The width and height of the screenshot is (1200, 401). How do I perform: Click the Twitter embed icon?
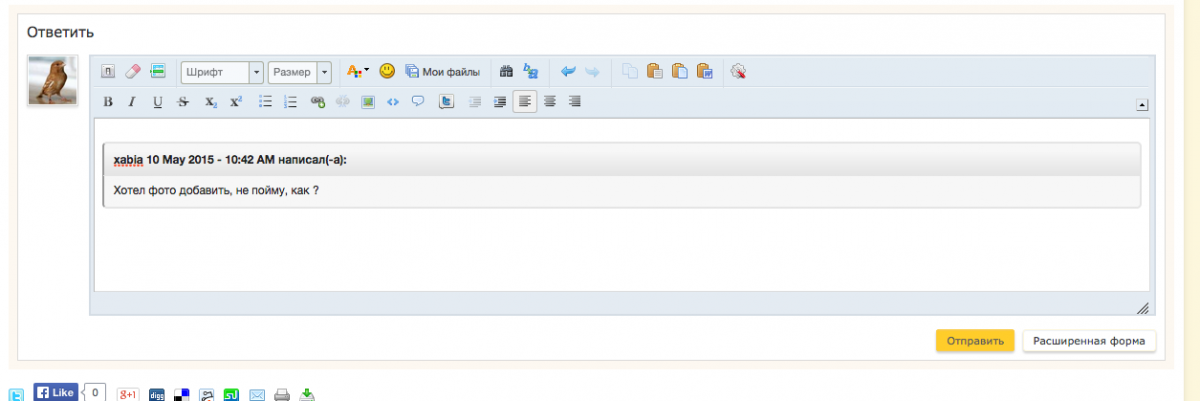click(446, 102)
